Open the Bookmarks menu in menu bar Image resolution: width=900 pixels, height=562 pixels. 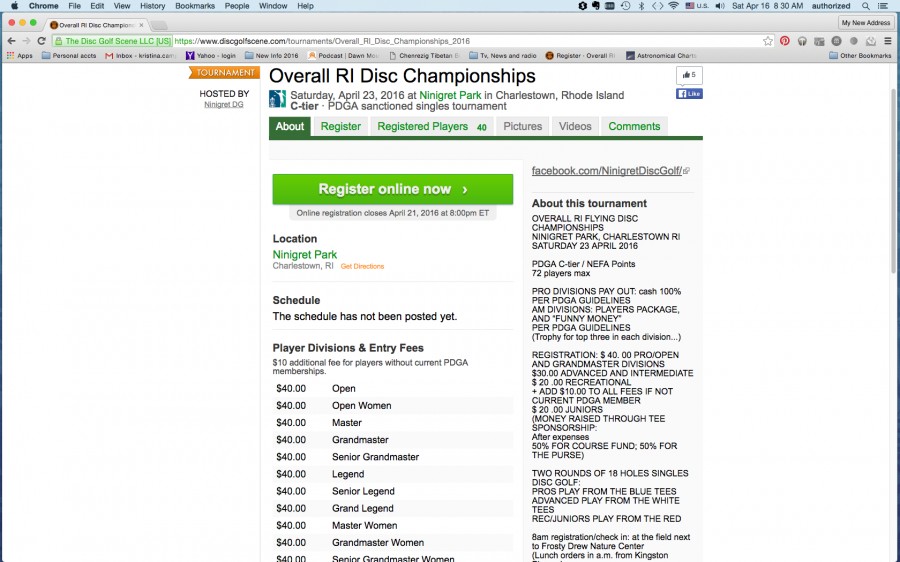pos(194,6)
